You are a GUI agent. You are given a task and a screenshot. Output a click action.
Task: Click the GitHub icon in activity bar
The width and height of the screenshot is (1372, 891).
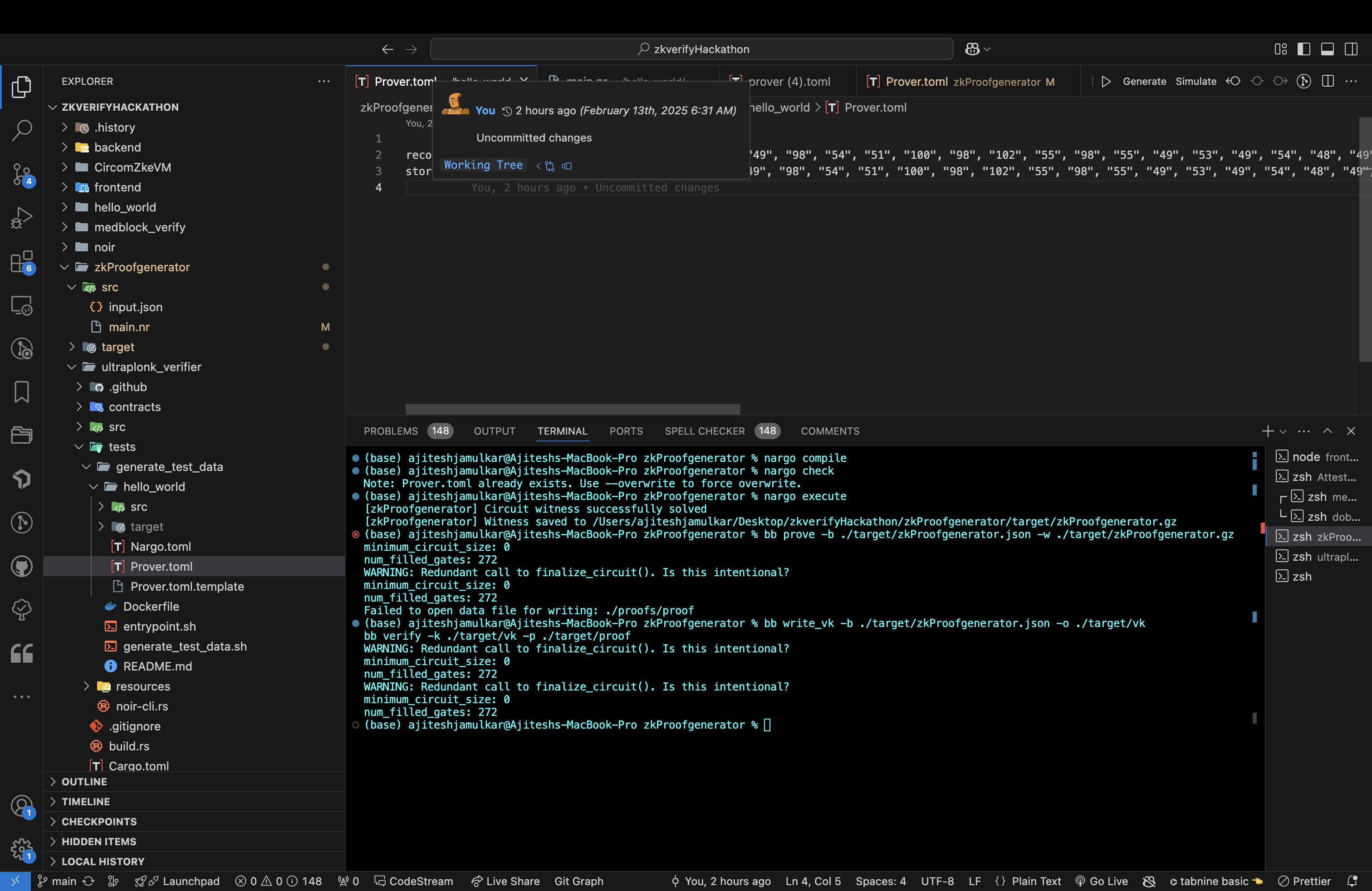point(21,566)
